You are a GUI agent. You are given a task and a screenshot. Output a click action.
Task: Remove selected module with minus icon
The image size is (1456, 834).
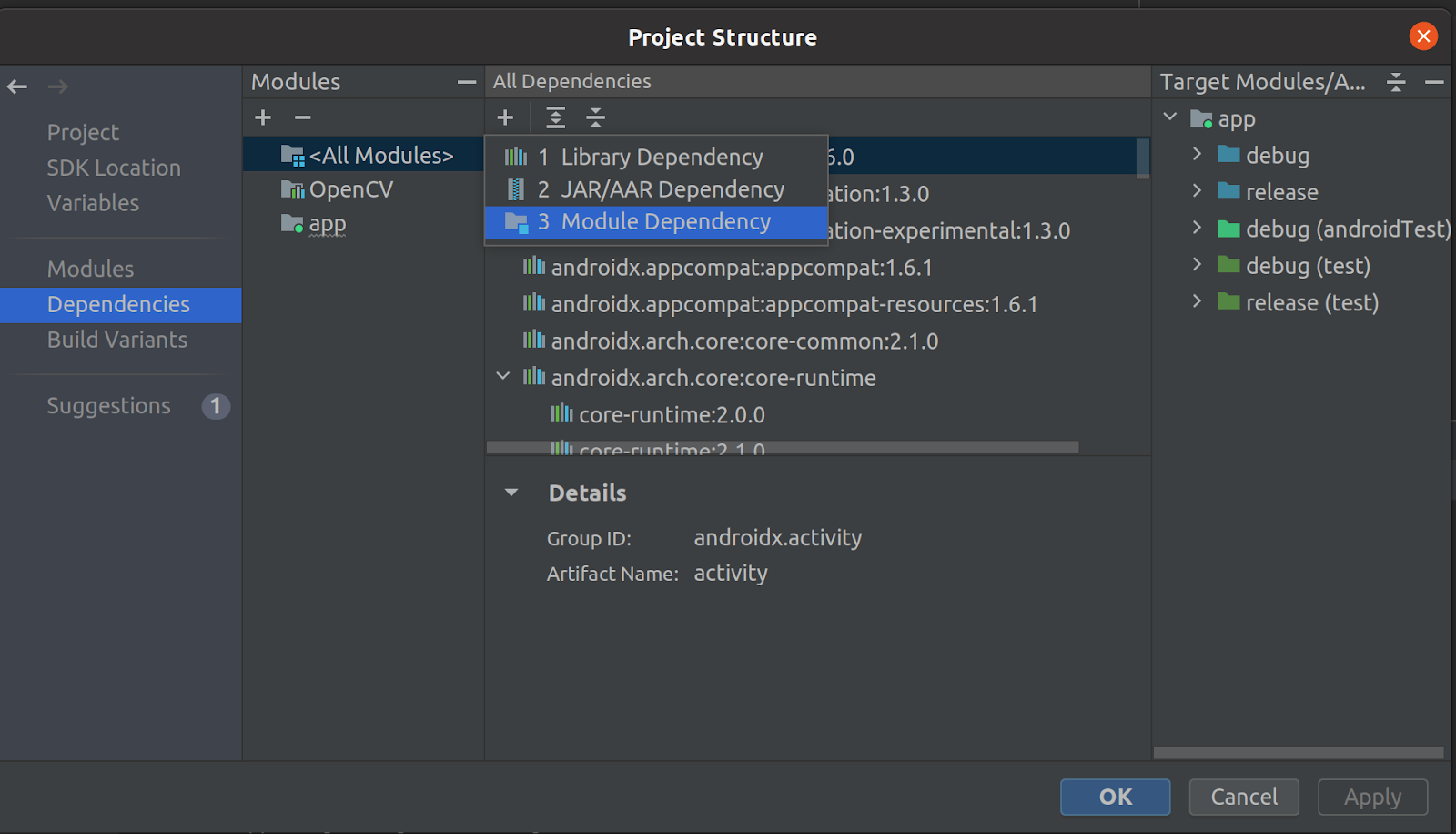[303, 117]
